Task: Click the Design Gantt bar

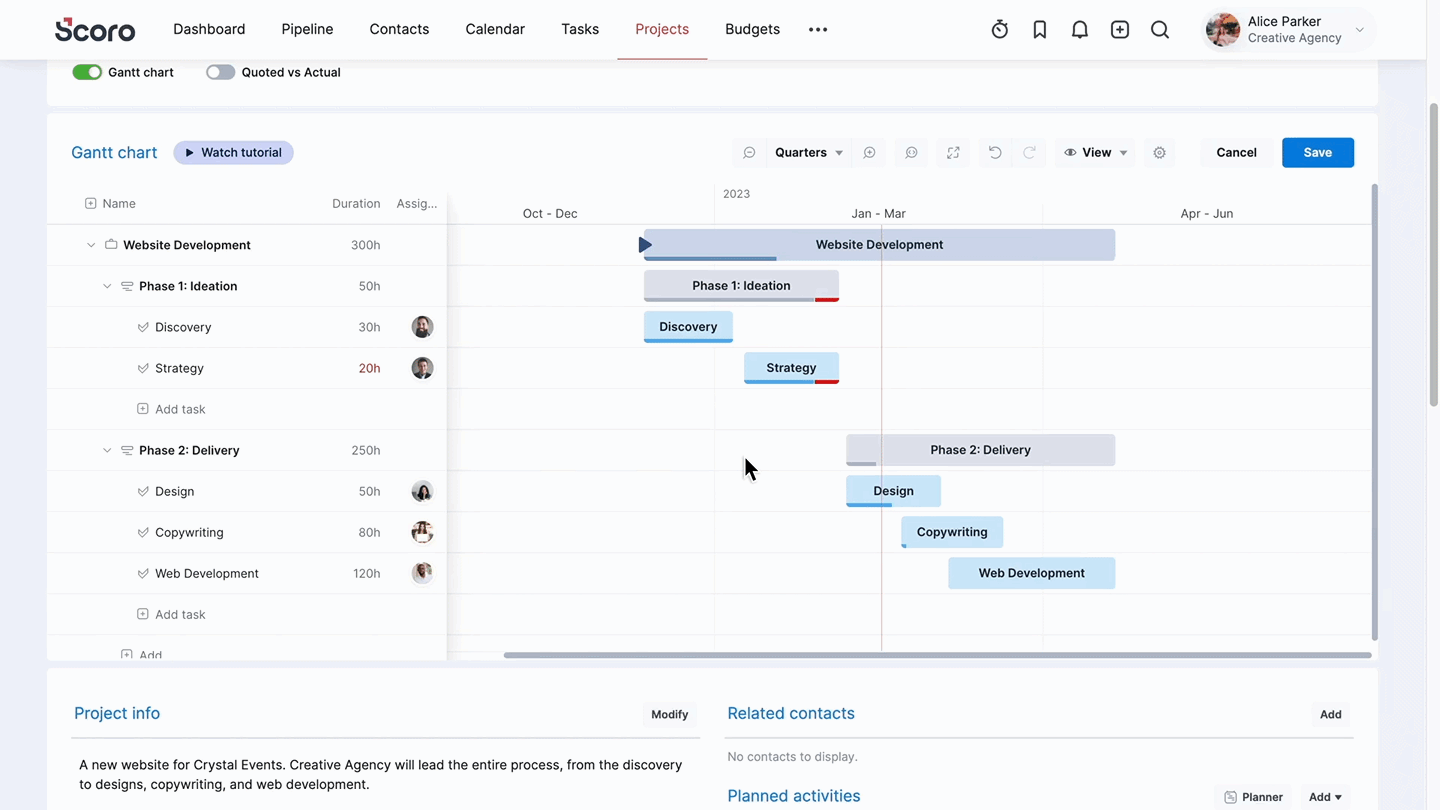Action: point(893,491)
